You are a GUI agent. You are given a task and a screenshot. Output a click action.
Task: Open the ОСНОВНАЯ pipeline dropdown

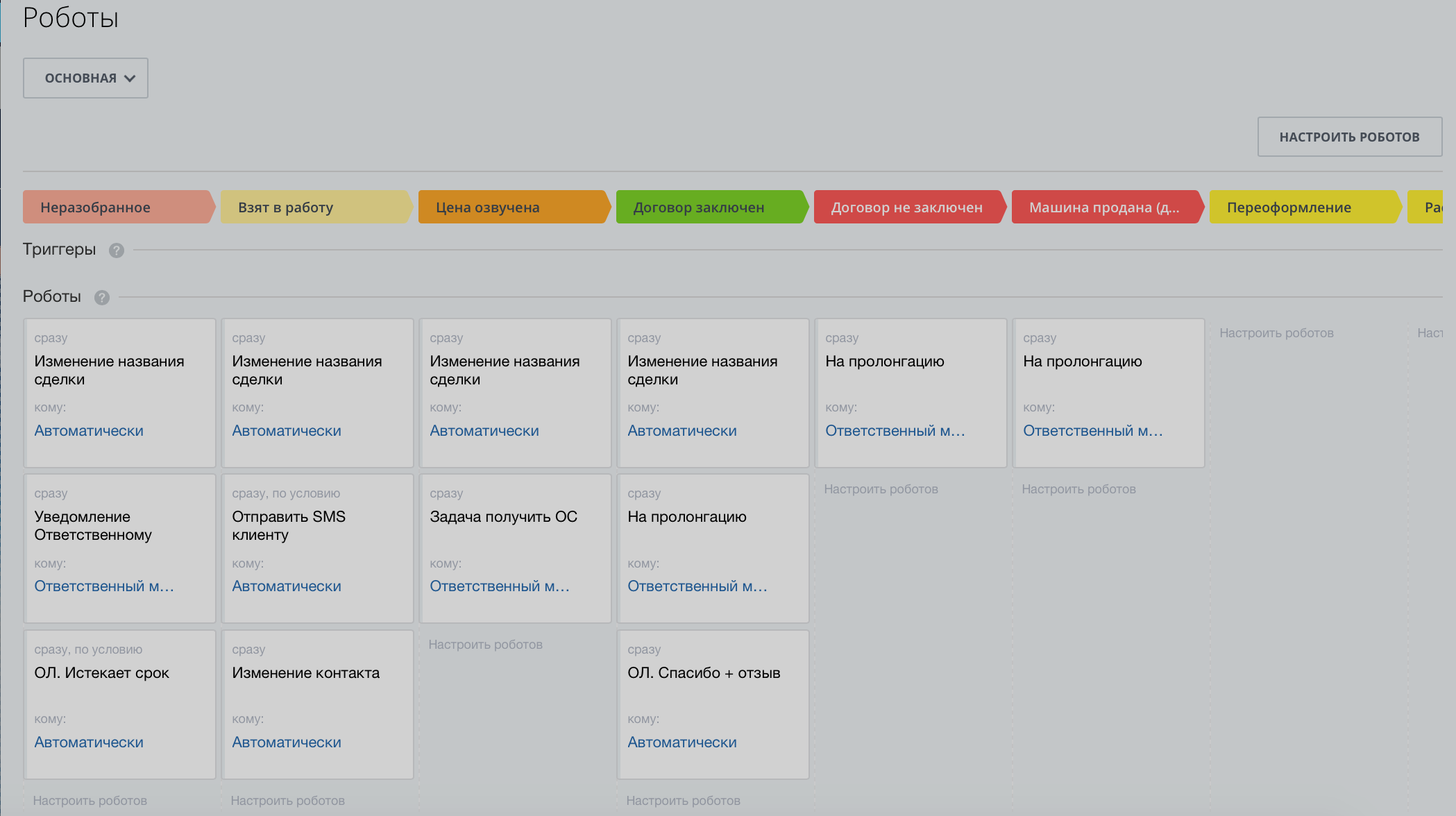pyautogui.click(x=86, y=78)
